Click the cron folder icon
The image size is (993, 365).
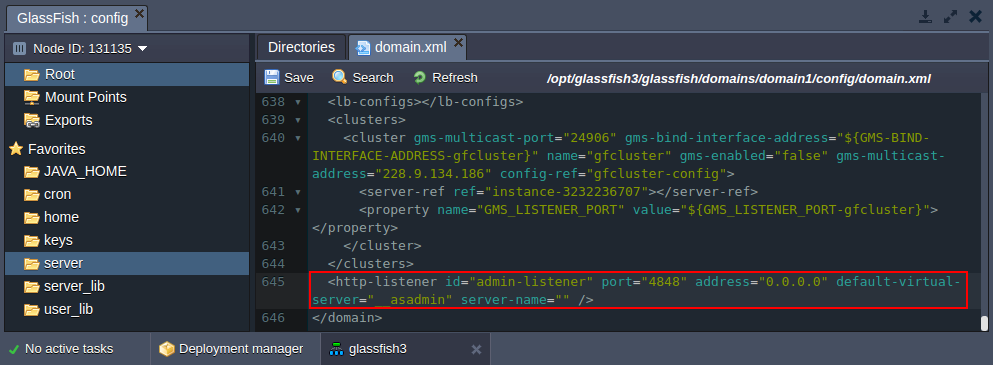point(32,195)
